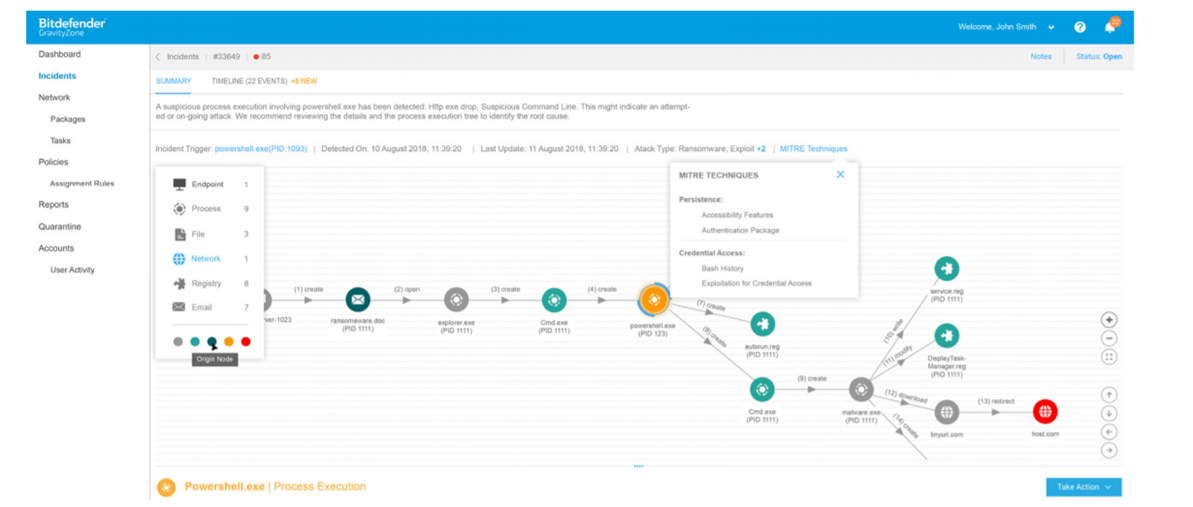Click the Incidents breadcrumb
Image resolution: width=1193 pixels, height=507 pixels.
[x=183, y=56]
